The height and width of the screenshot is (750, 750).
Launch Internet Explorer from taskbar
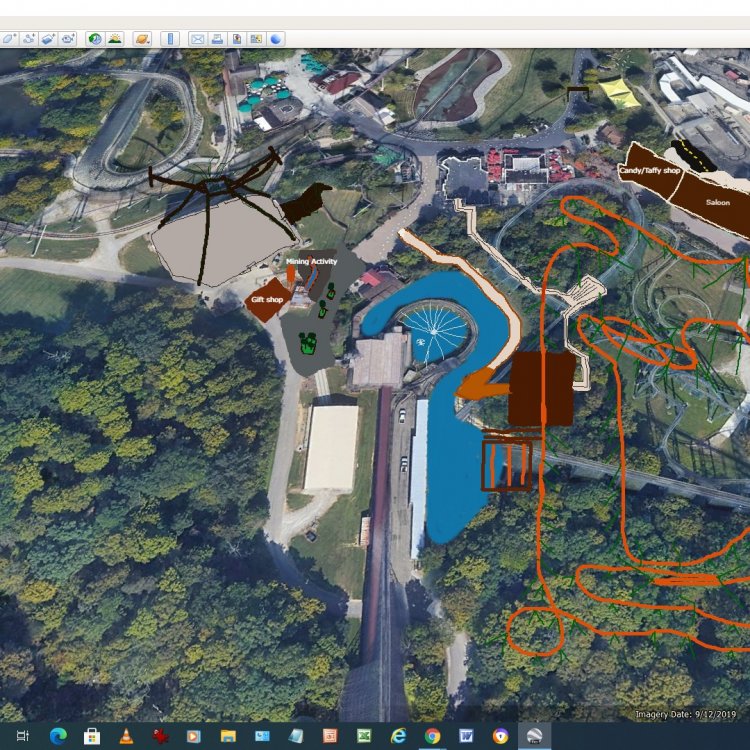[x=398, y=736]
